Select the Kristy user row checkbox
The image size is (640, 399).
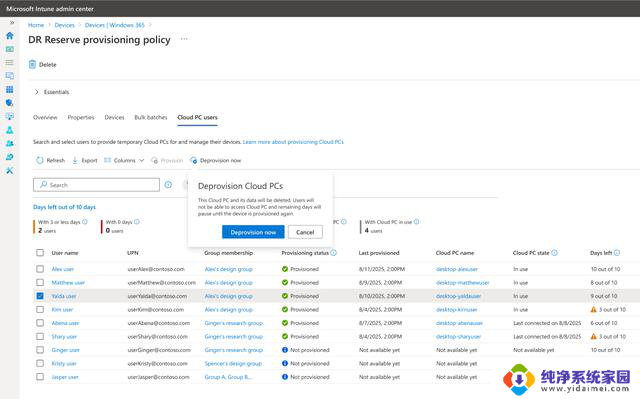40,363
